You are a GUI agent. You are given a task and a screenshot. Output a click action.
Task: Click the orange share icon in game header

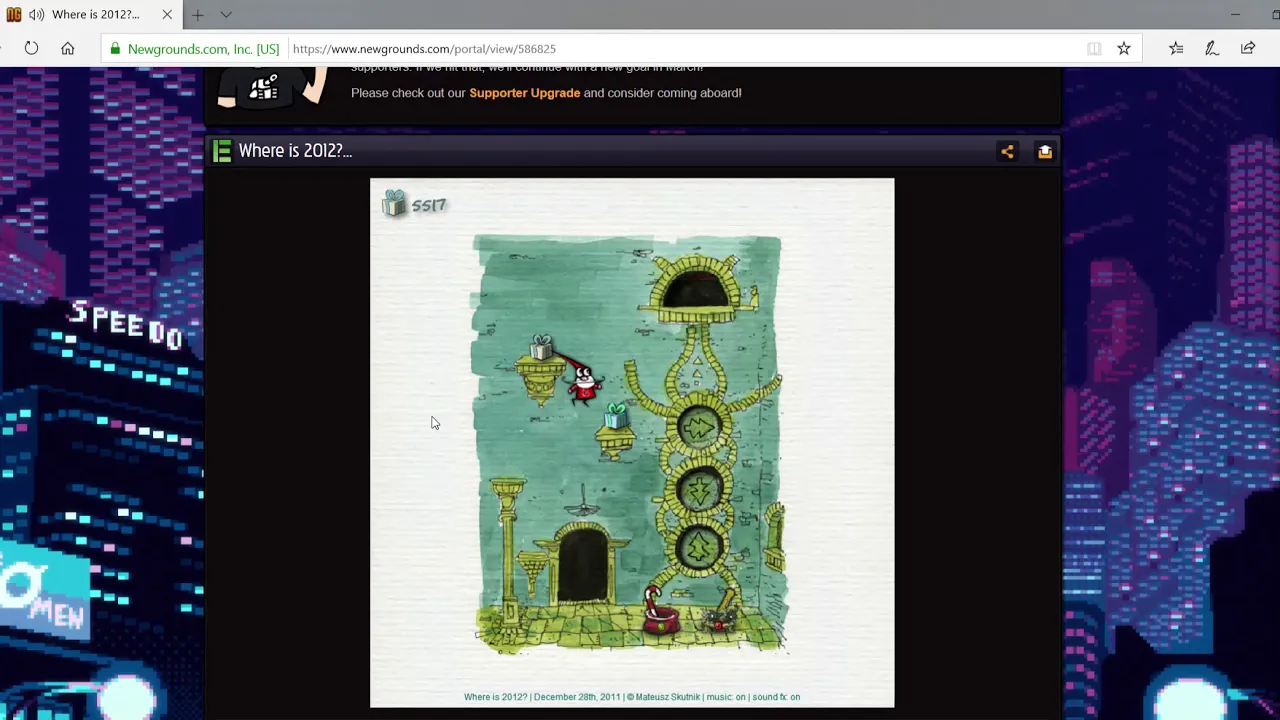tap(1007, 151)
